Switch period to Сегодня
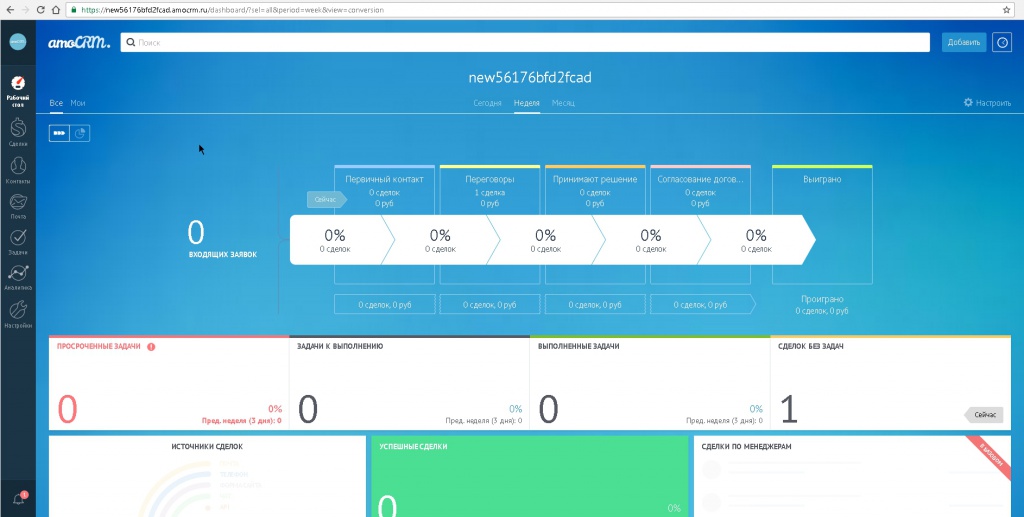This screenshot has height=517, width=1024. (x=487, y=103)
